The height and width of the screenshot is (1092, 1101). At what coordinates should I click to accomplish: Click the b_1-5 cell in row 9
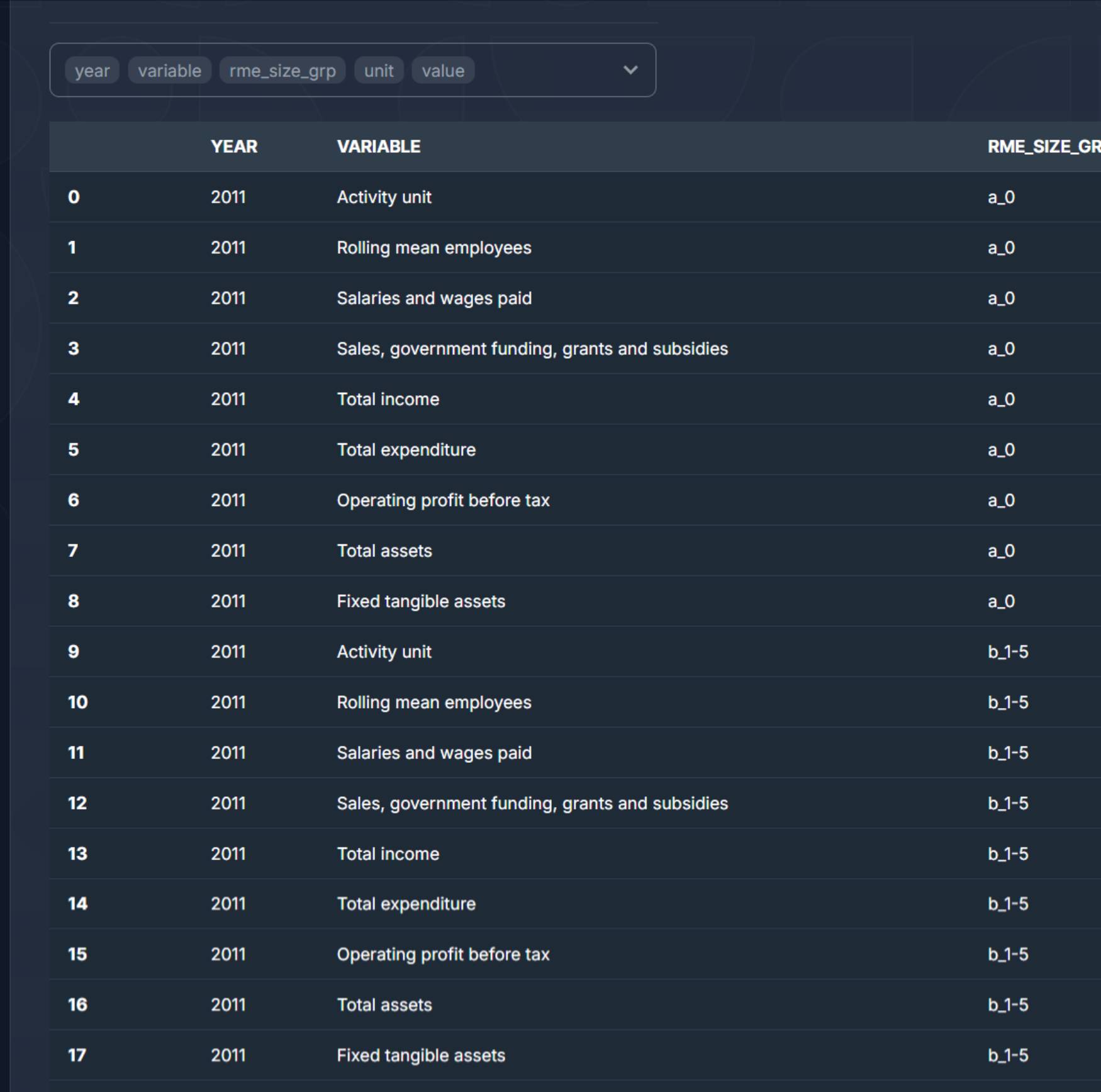[x=1008, y=652]
